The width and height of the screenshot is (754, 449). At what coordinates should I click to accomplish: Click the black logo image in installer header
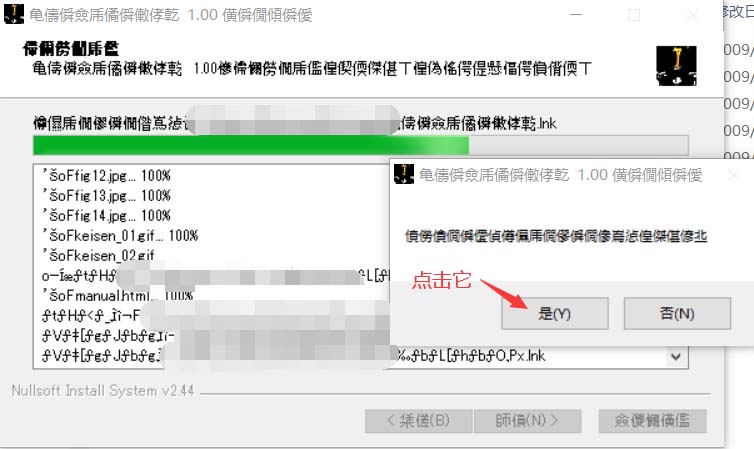point(676,66)
